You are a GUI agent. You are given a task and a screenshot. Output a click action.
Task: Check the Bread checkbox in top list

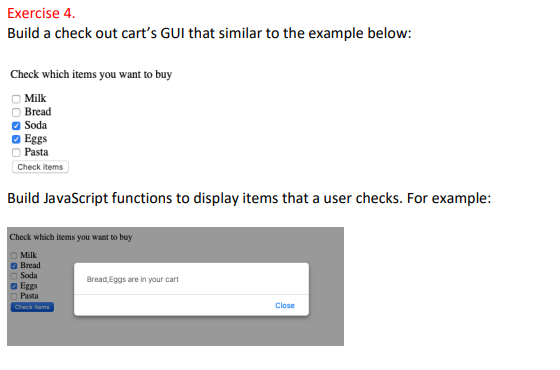click(16, 112)
